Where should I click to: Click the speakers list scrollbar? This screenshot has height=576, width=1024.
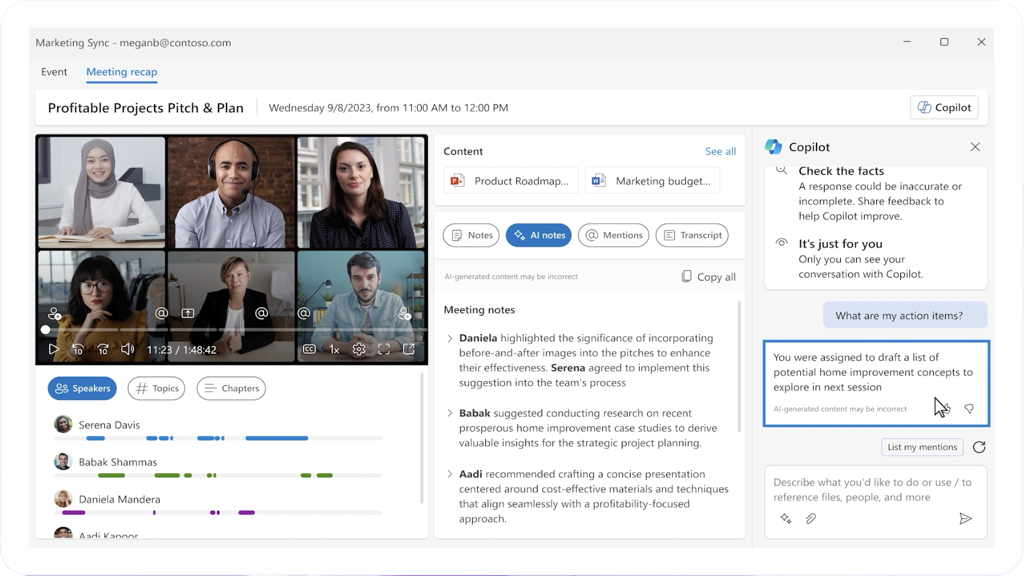click(x=422, y=438)
